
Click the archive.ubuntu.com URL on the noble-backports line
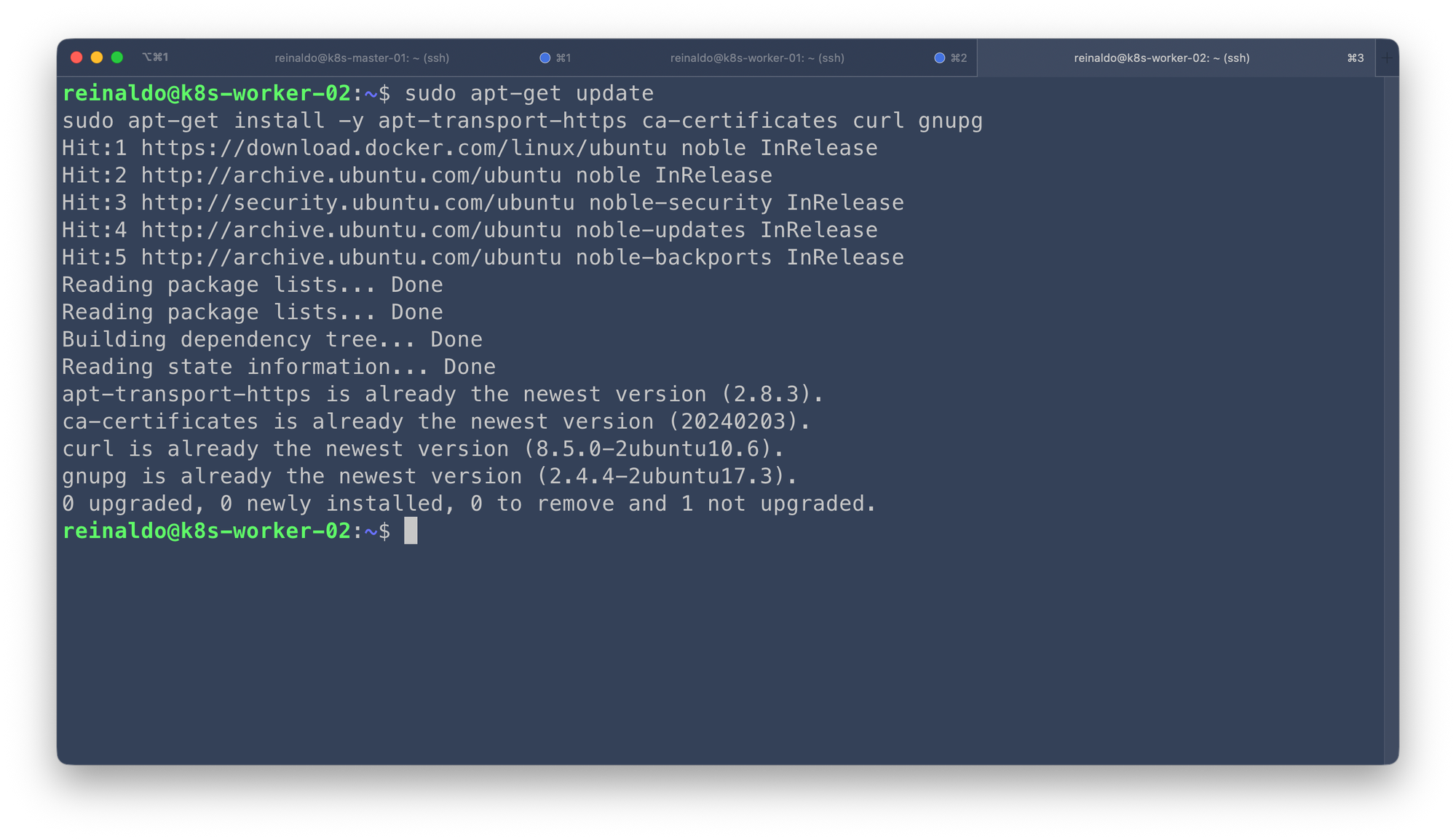(x=351, y=258)
